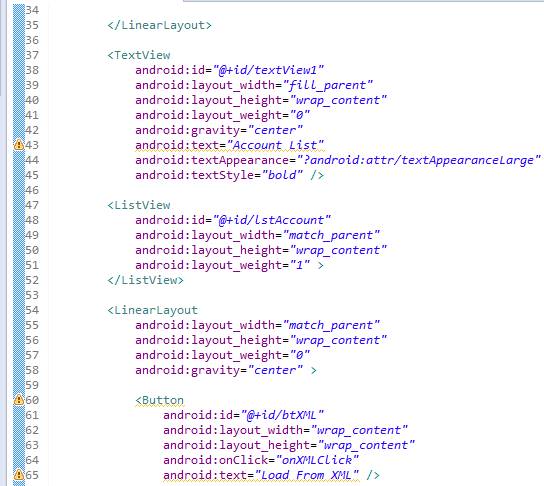Screen dimensions: 544x486
Task: Click the warning icon on line 43
Action: [19, 145]
